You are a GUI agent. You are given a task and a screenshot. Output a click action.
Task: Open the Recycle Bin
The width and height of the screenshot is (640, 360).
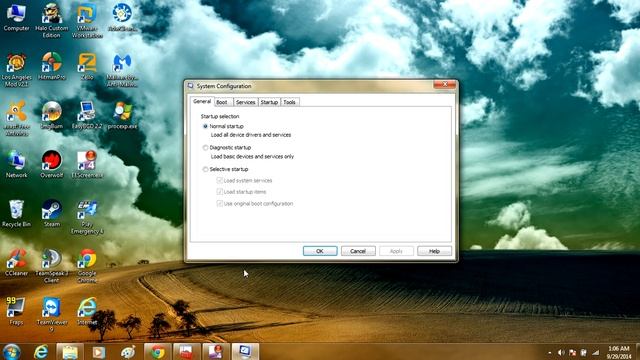[x=16, y=213]
